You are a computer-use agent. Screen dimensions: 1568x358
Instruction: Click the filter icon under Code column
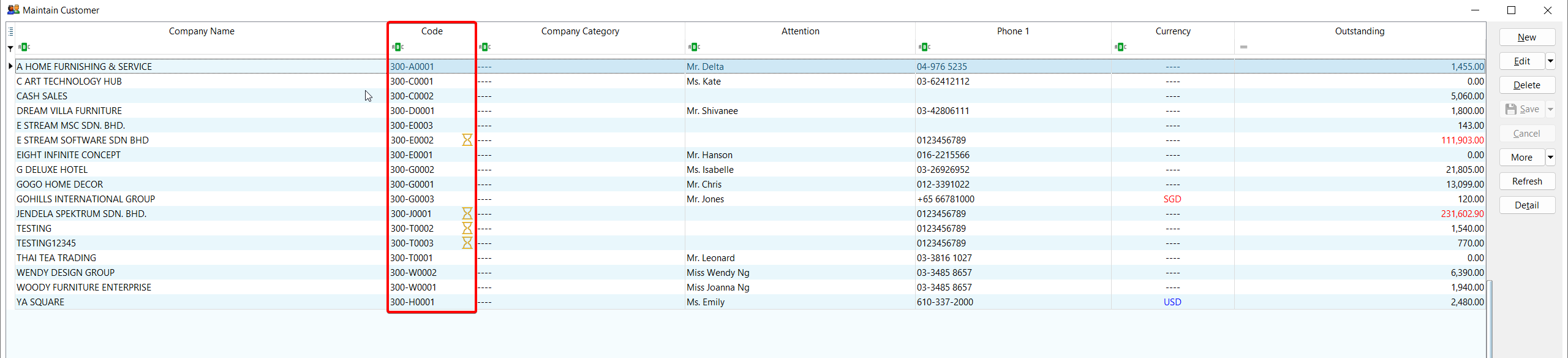tap(398, 47)
